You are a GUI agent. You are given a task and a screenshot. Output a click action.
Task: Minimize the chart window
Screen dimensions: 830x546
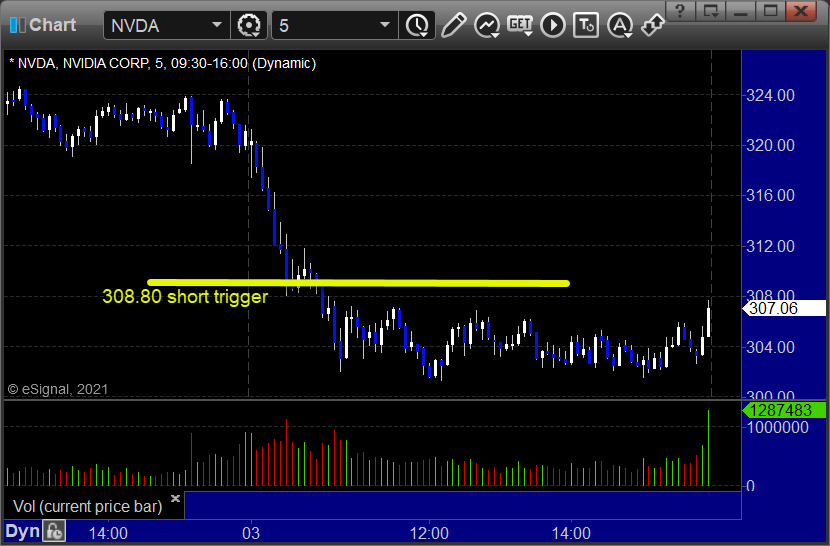click(741, 11)
